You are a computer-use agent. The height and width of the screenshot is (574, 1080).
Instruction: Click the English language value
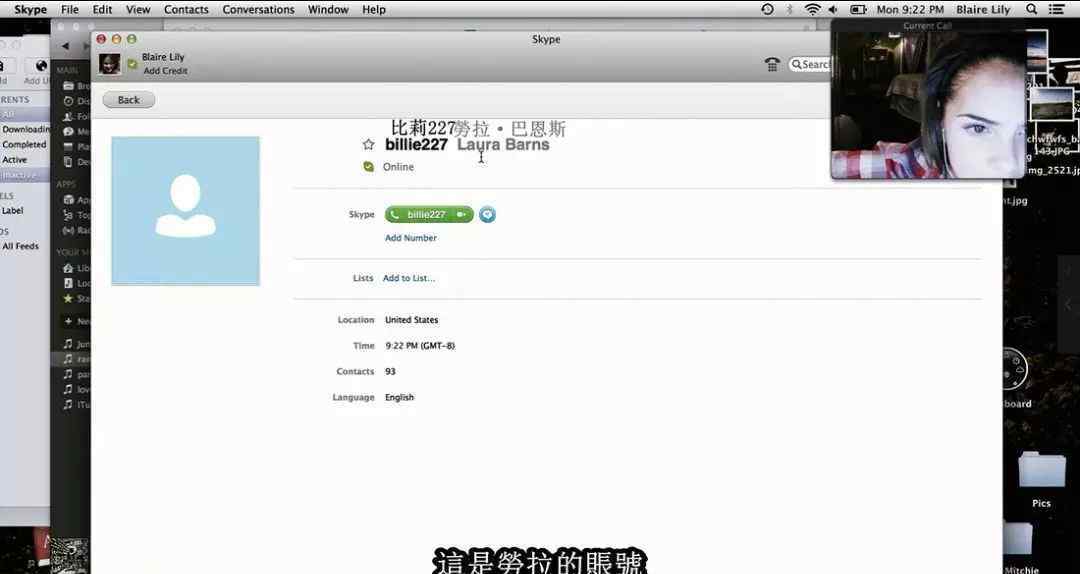click(x=399, y=398)
